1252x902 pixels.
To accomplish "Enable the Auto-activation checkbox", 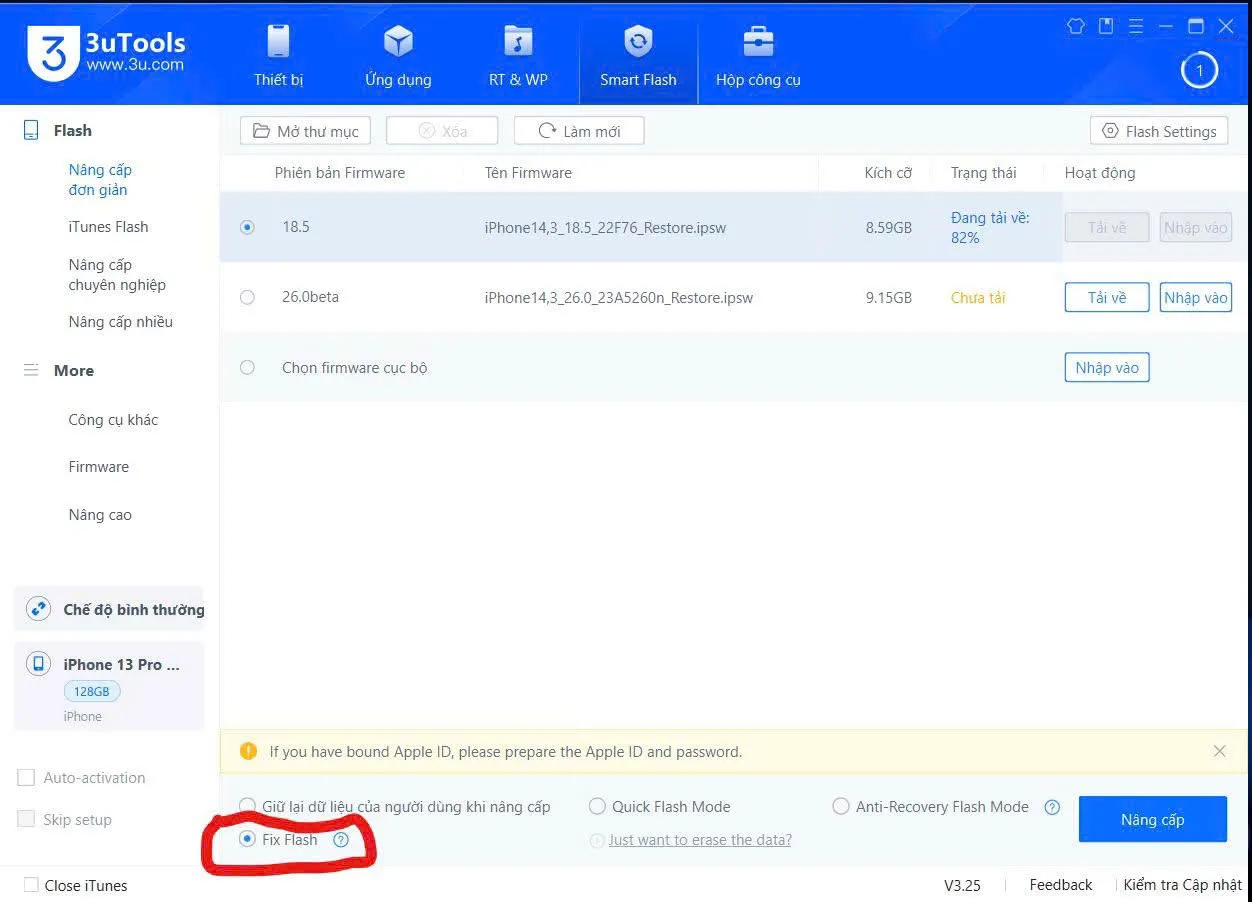I will point(26,778).
